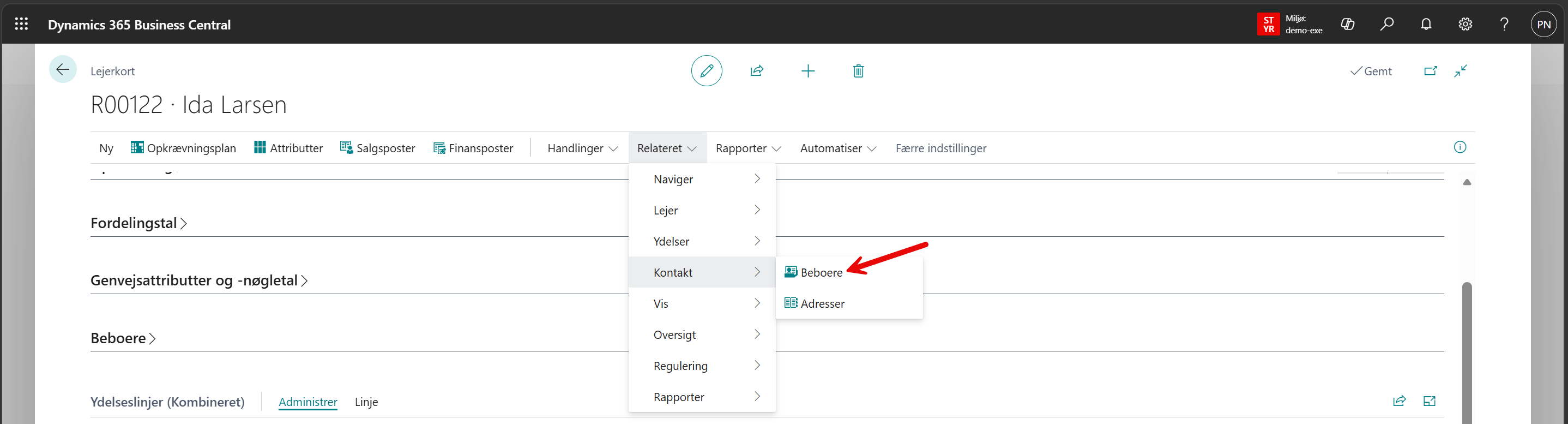
Task: Open page in new window icon
Action: pos(1431,71)
